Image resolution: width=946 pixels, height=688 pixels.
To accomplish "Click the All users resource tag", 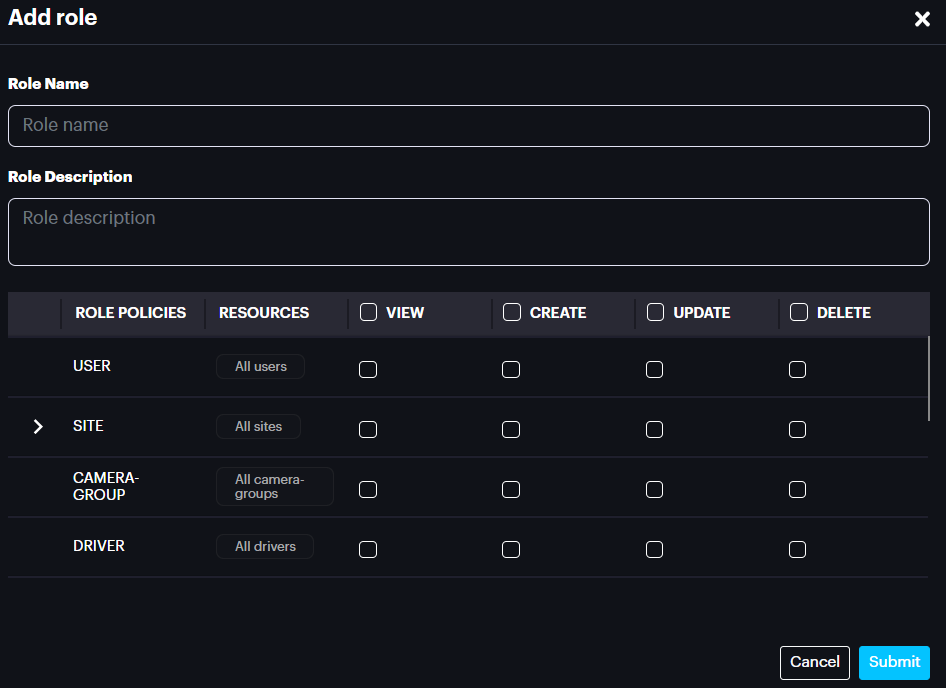I will coord(260,367).
